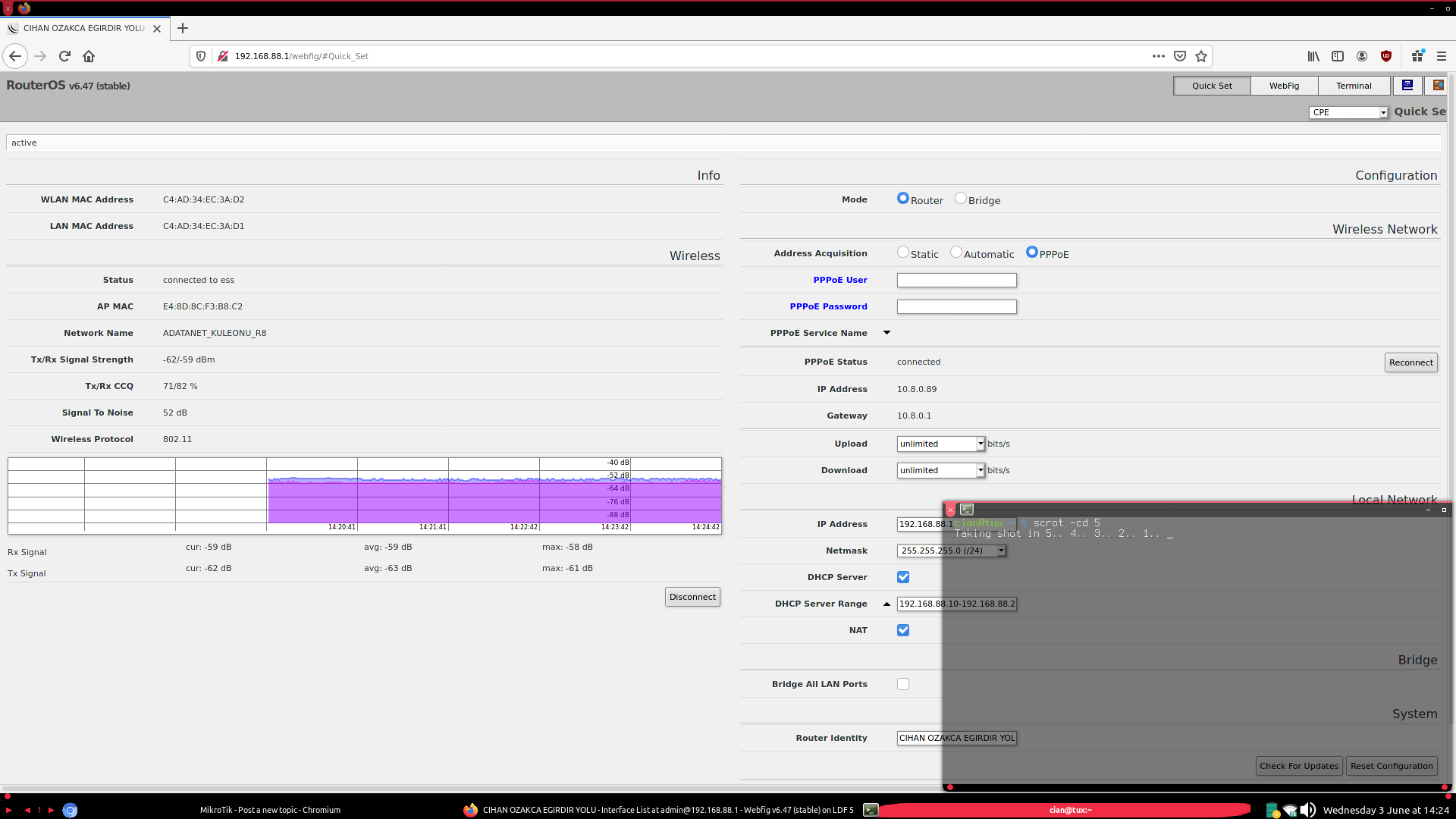Image resolution: width=1456 pixels, height=819 pixels.
Task: Choose Static address acquisition
Action: point(902,253)
